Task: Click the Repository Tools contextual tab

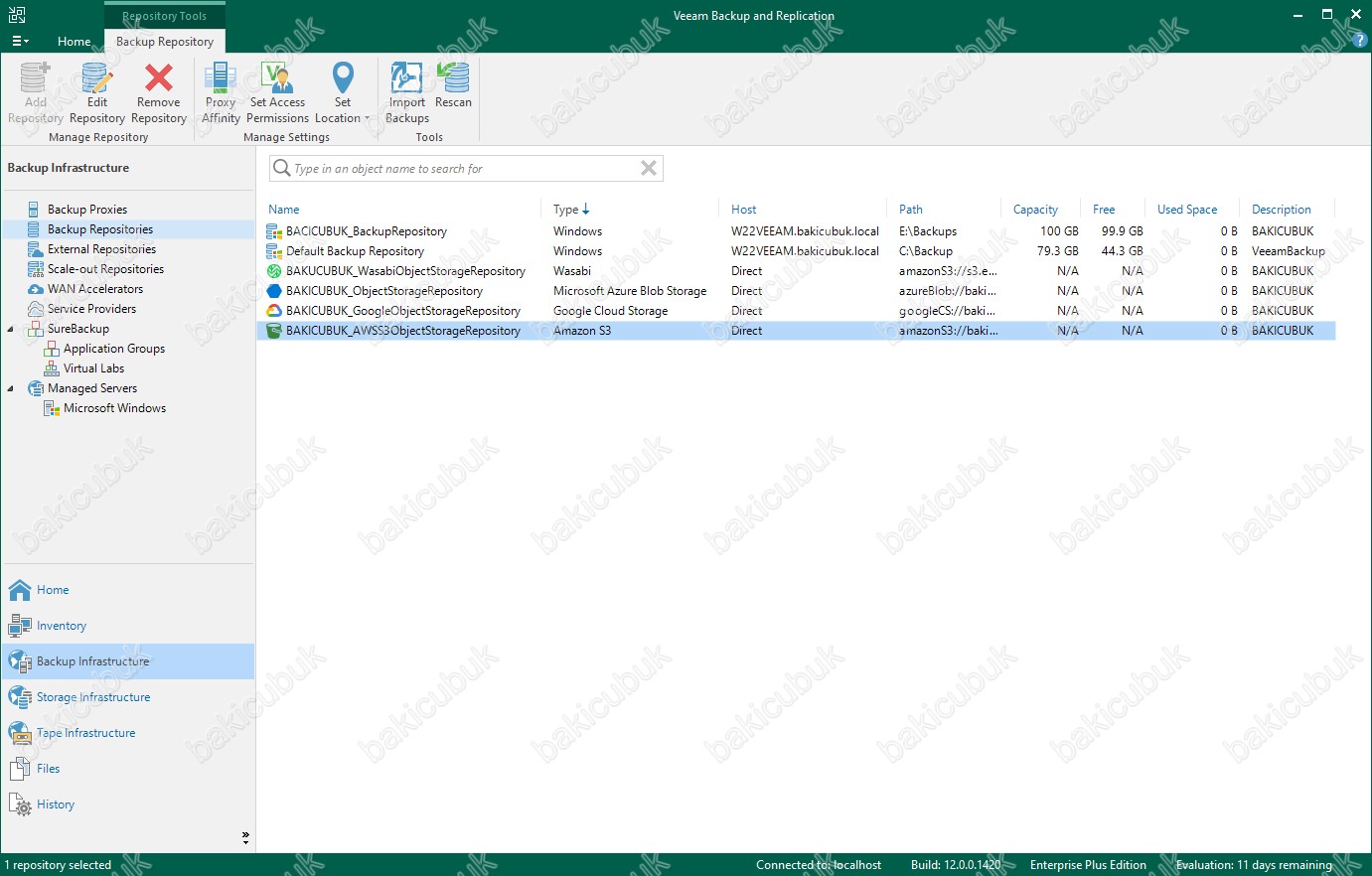Action: tap(165, 16)
